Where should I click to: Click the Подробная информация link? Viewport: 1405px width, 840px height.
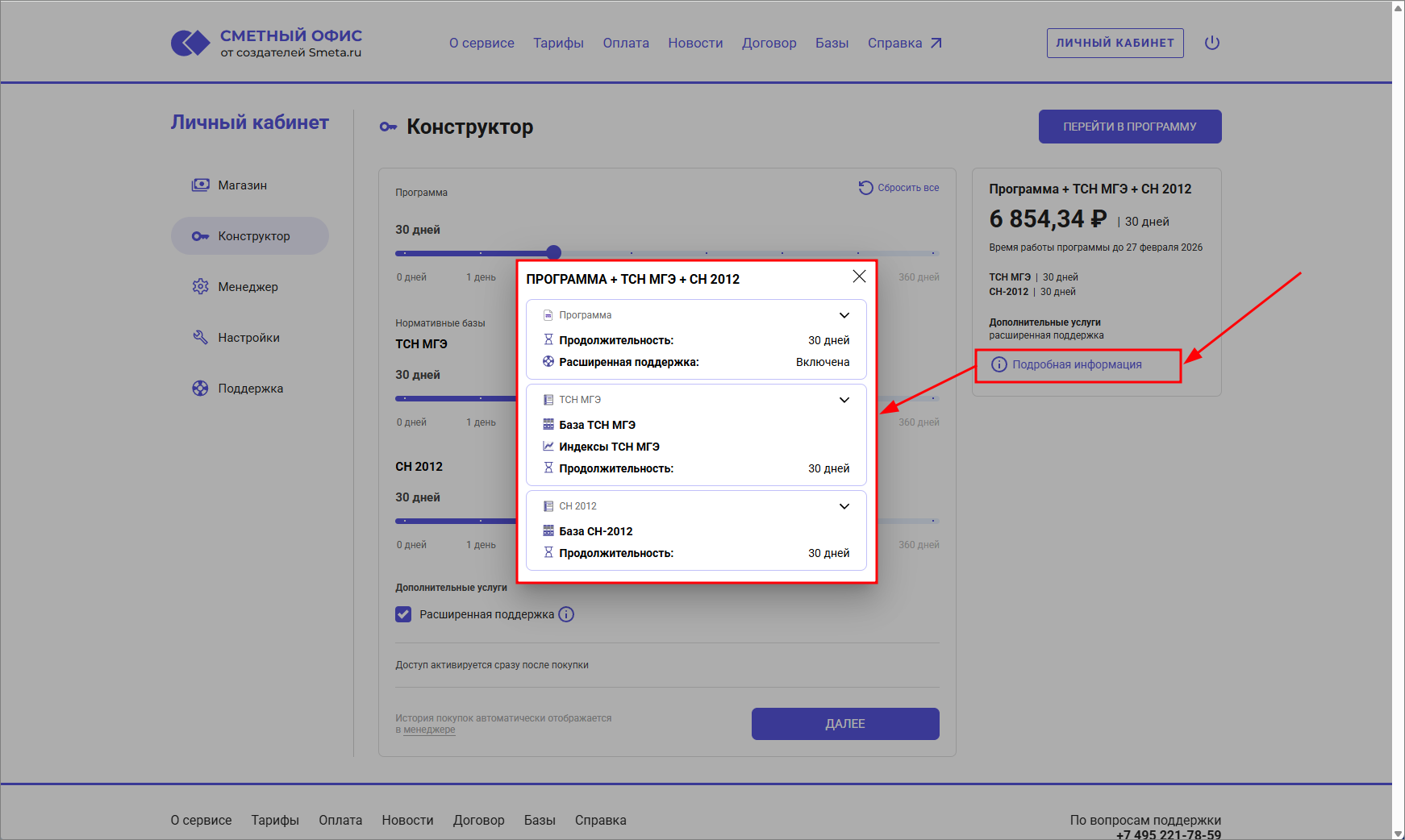click(1076, 364)
